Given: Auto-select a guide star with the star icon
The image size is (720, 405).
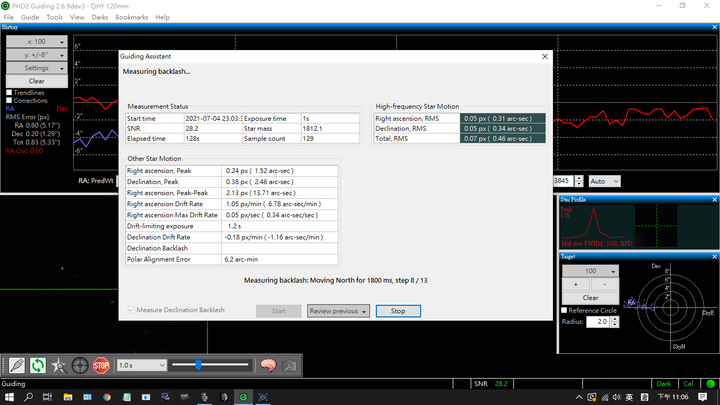Looking at the screenshot, I should tap(59, 366).
